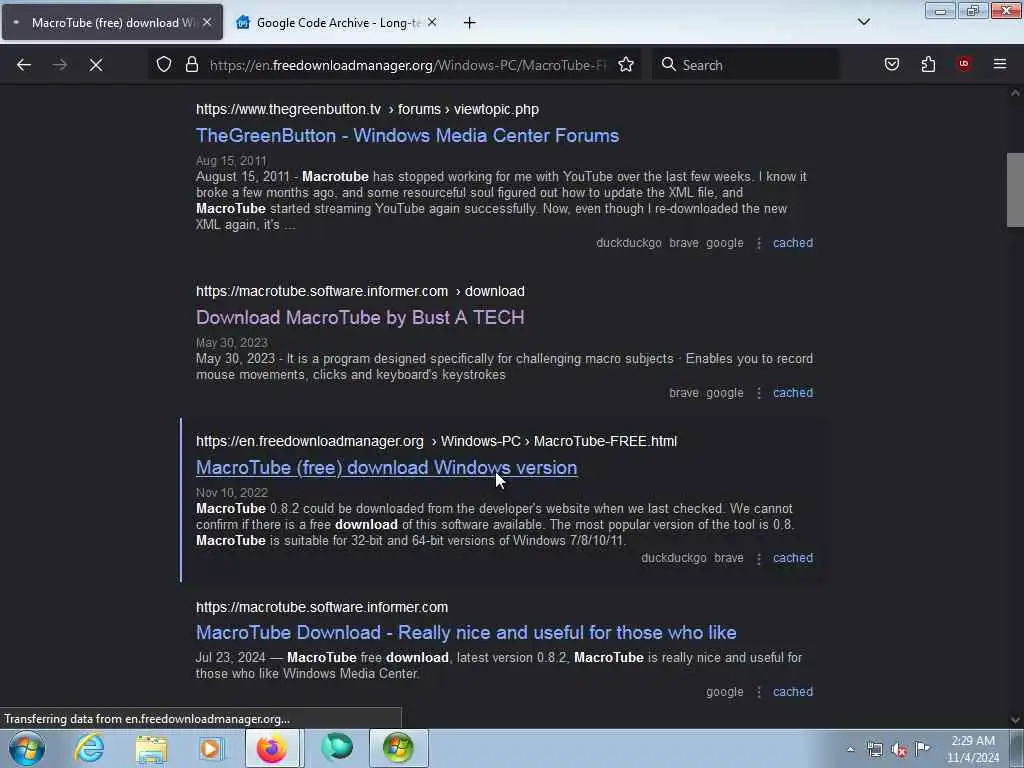Open the Action Center flag icon
The width and height of the screenshot is (1024, 768).
(922, 748)
